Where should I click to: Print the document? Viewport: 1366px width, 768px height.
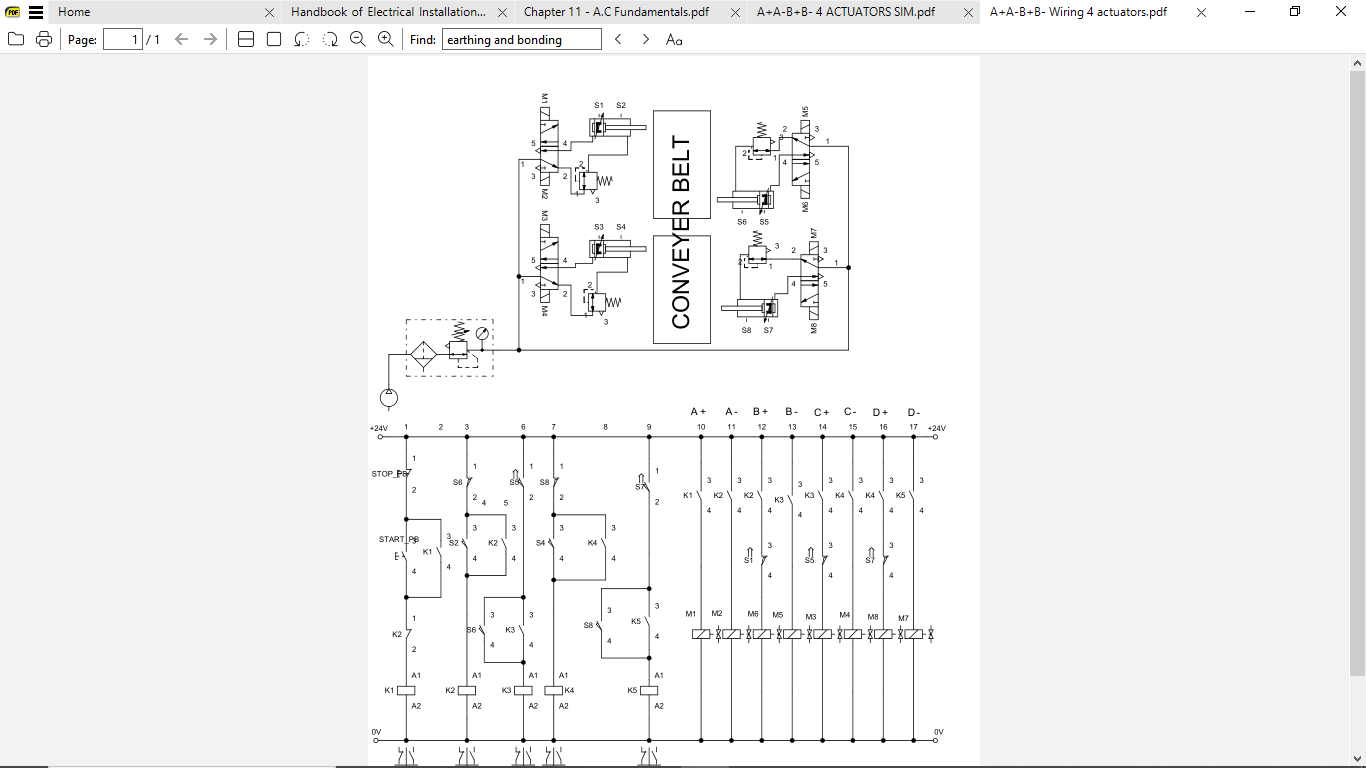click(x=43, y=39)
